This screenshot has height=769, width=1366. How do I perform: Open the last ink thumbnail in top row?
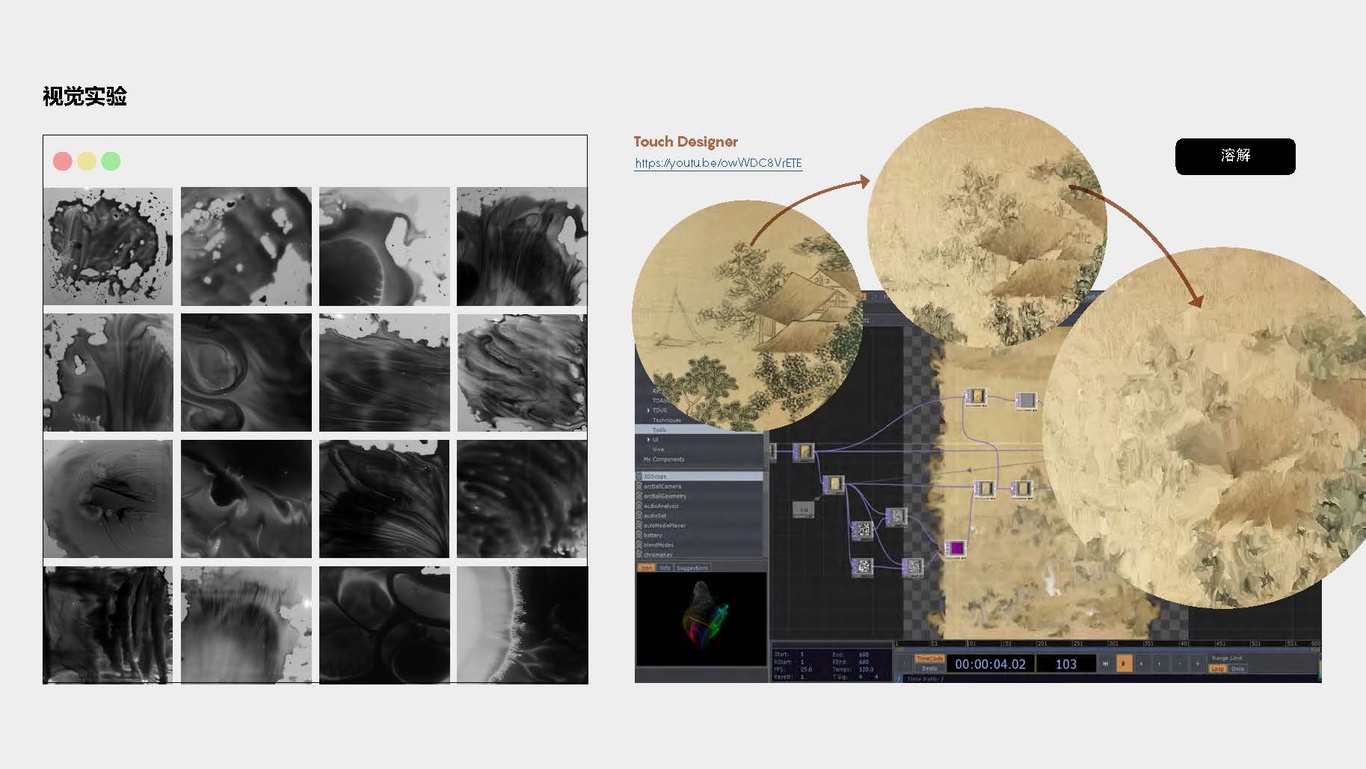point(522,246)
